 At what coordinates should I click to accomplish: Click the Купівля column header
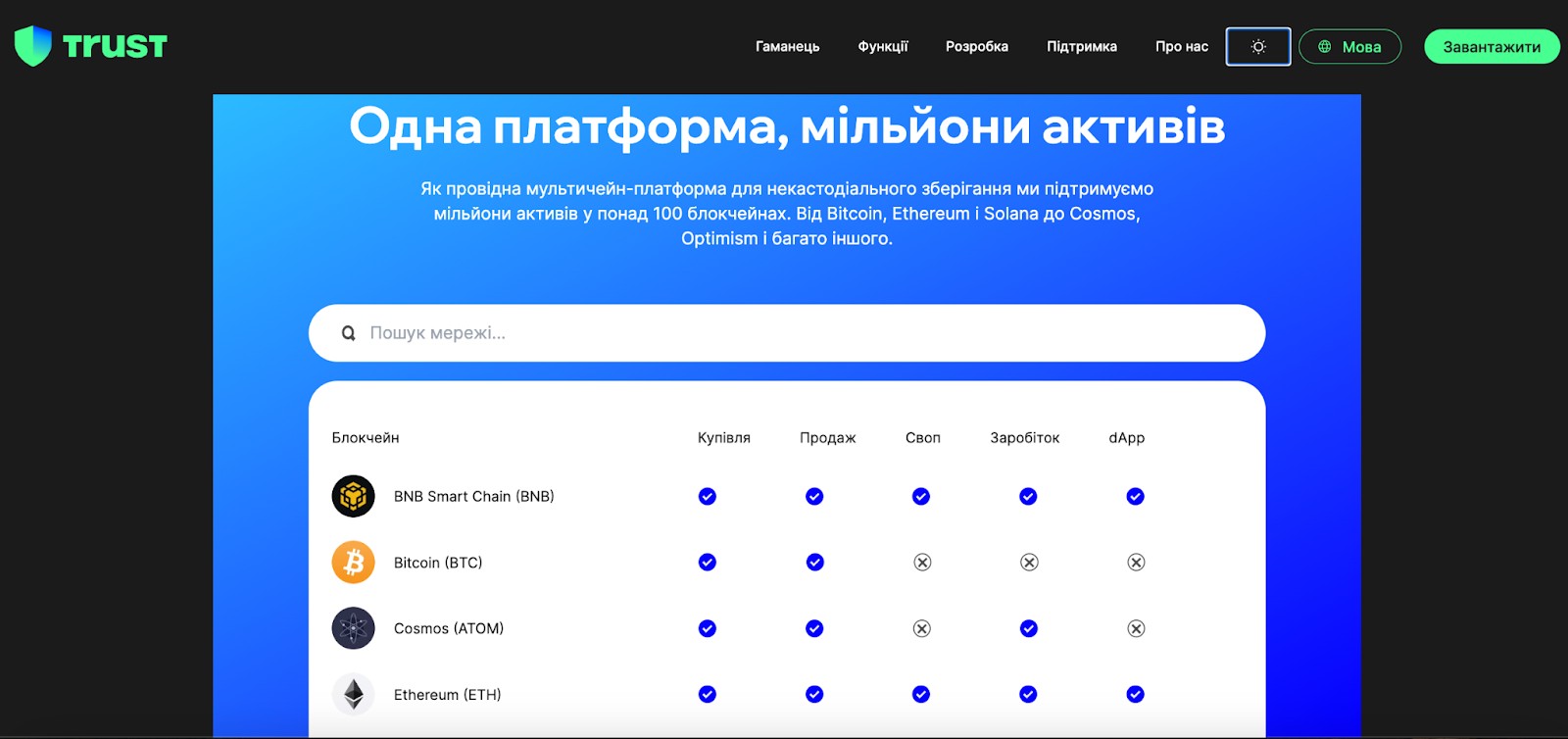click(x=724, y=438)
